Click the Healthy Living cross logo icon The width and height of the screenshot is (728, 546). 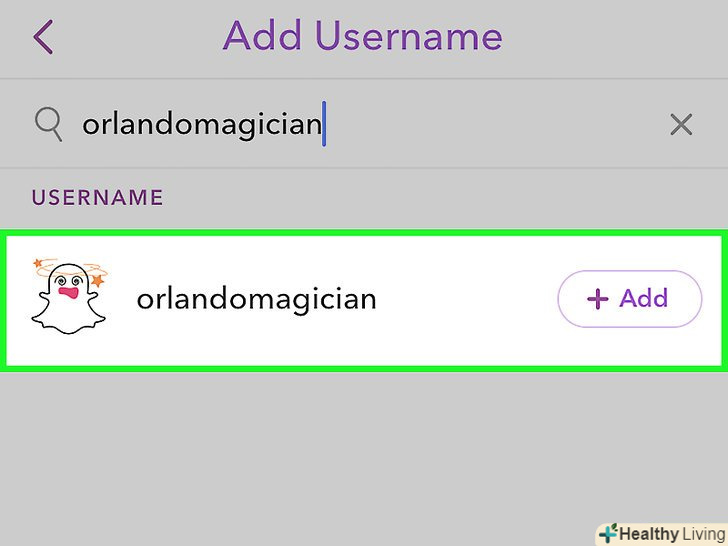(x=608, y=534)
